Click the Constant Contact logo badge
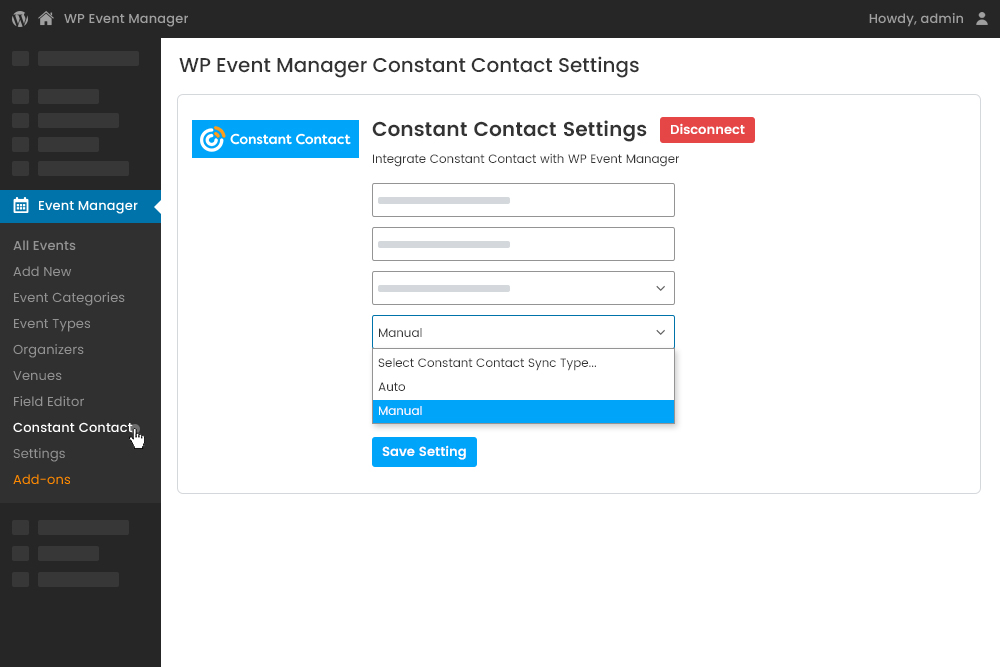This screenshot has height=667, width=1000. coord(275,139)
